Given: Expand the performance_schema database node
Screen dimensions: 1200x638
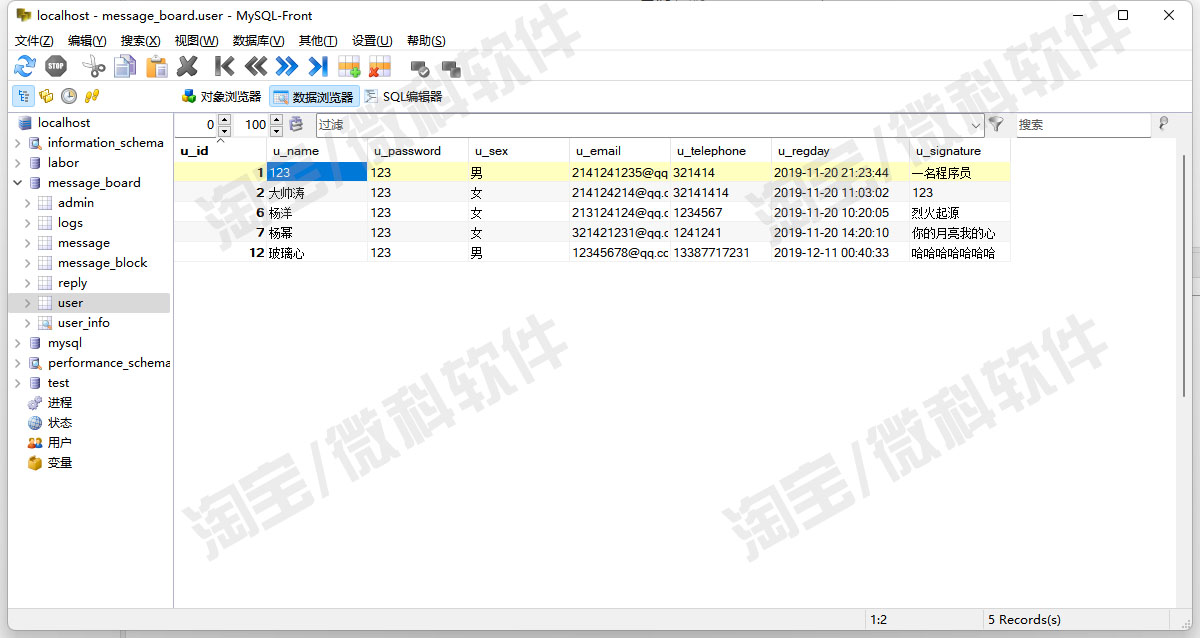Looking at the screenshot, I should 18,363.
